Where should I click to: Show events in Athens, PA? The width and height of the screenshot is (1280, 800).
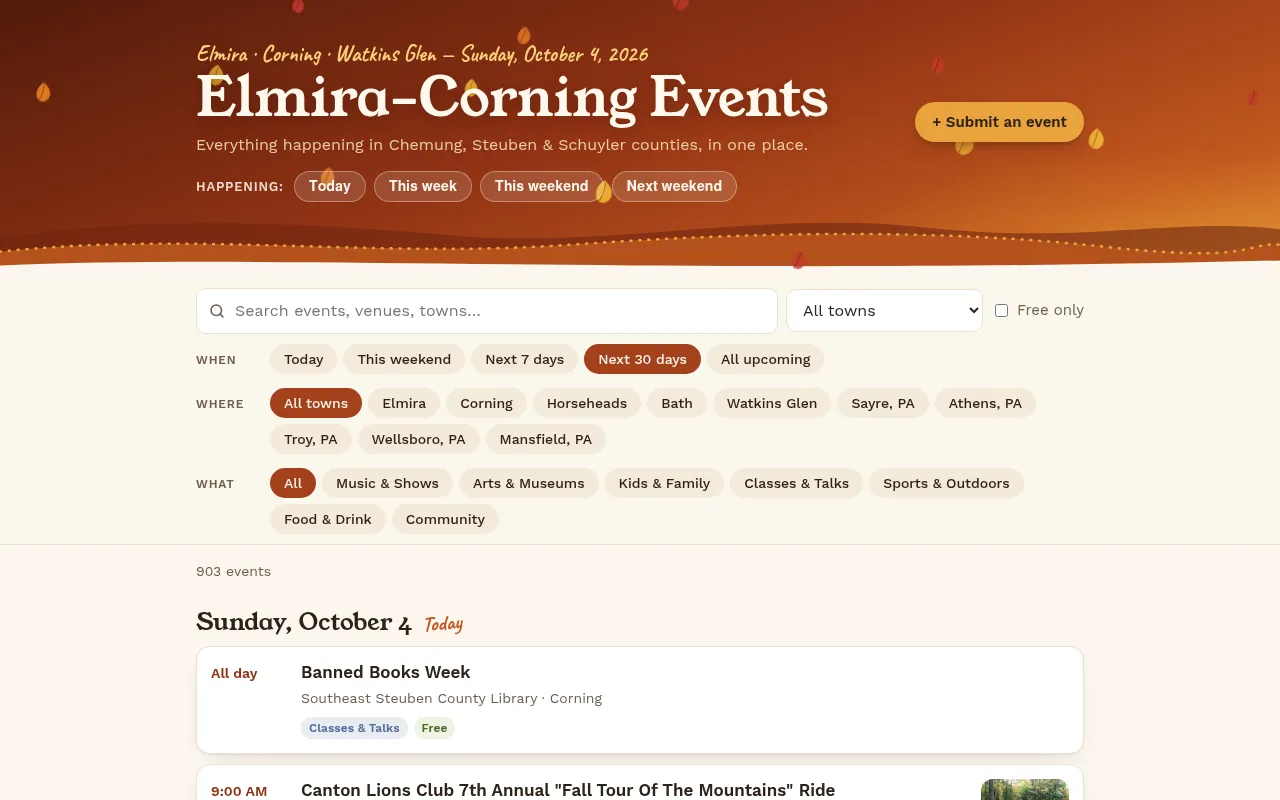985,403
